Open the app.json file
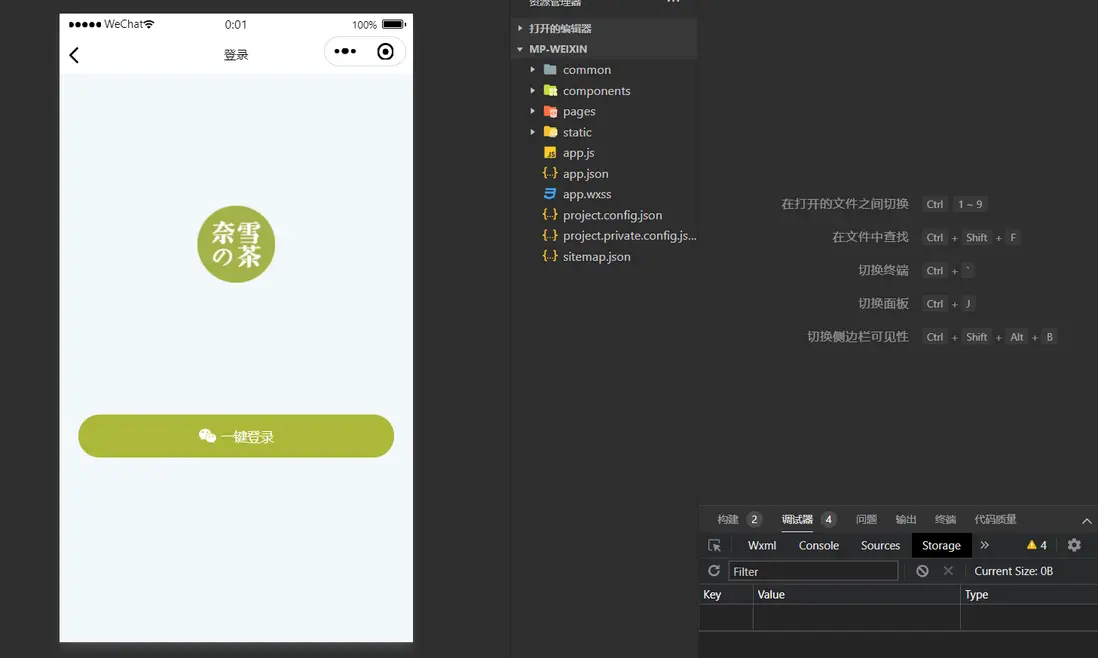1098x658 pixels. coord(585,174)
